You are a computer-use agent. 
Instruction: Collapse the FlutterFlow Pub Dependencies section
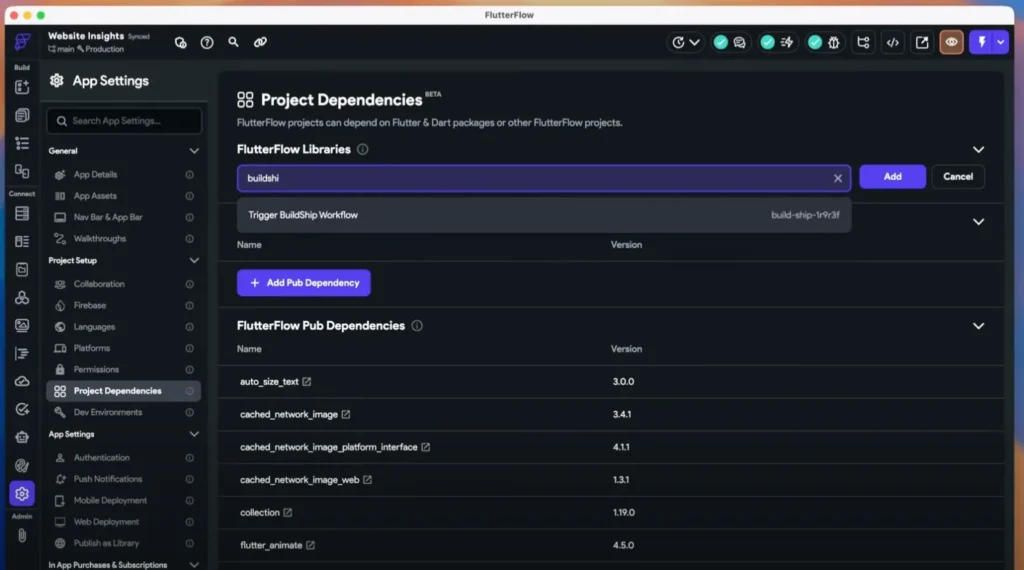pyautogui.click(x=978, y=326)
